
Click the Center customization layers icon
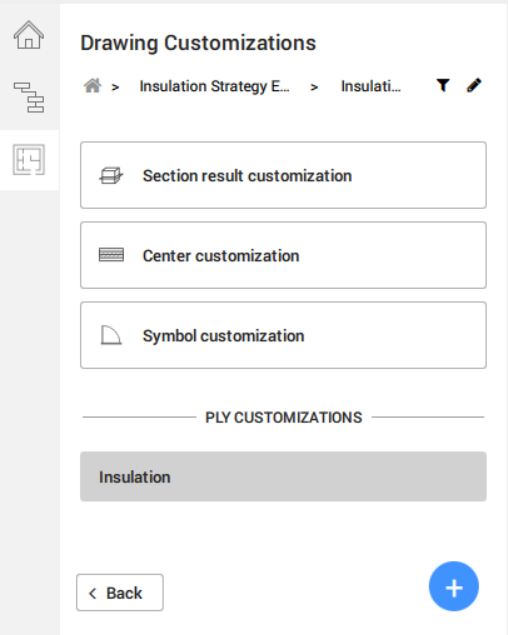point(111,255)
